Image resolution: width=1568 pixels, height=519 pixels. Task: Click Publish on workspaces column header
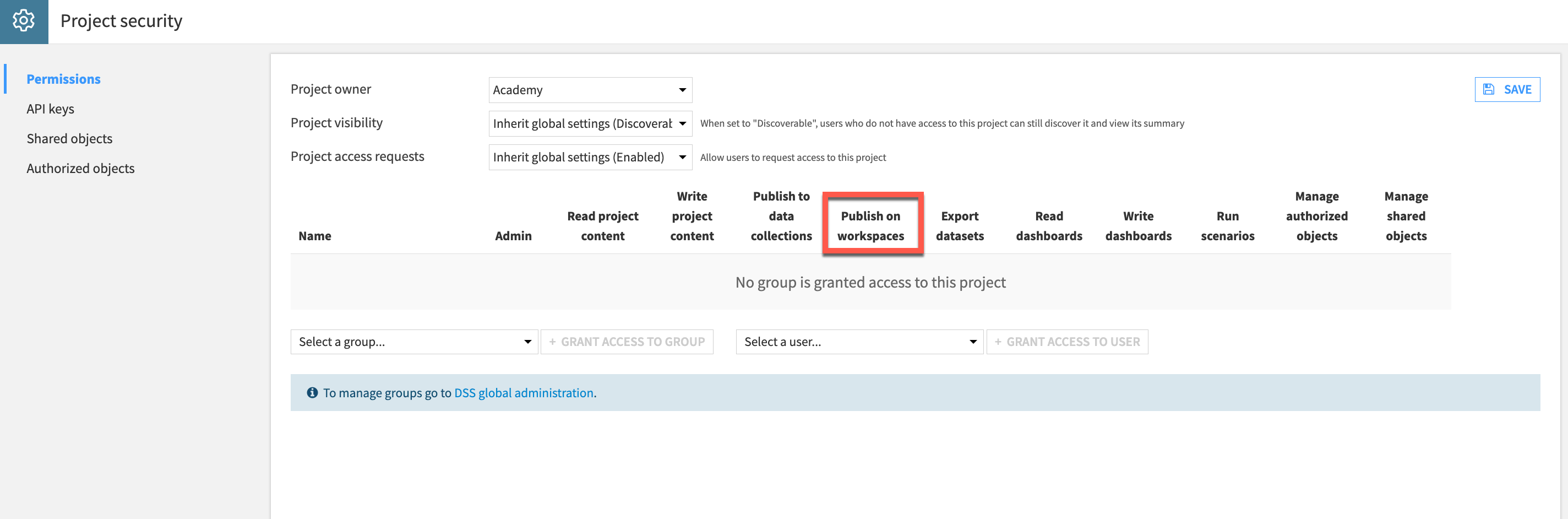(870, 226)
